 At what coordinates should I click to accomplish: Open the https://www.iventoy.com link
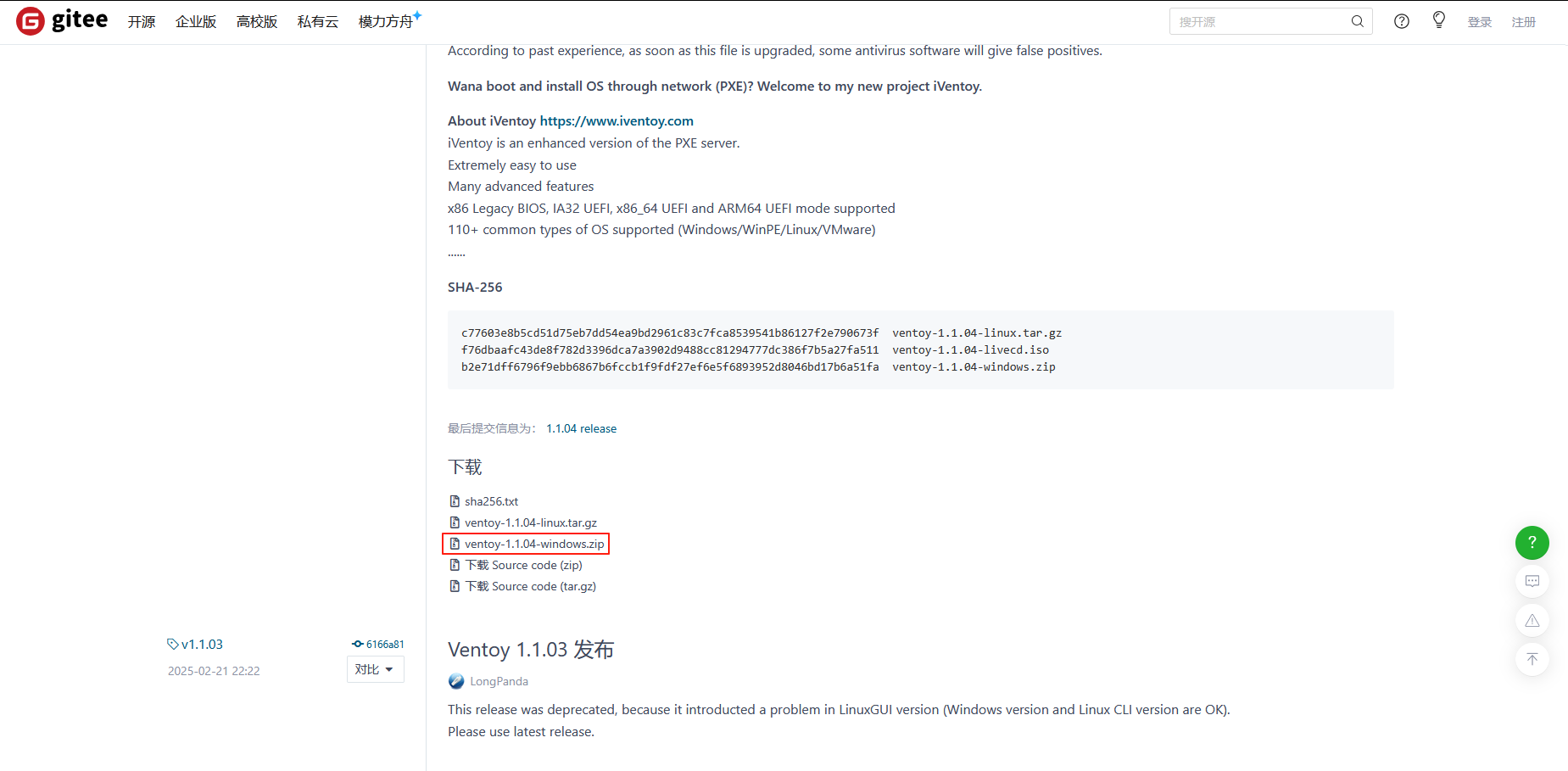click(617, 121)
